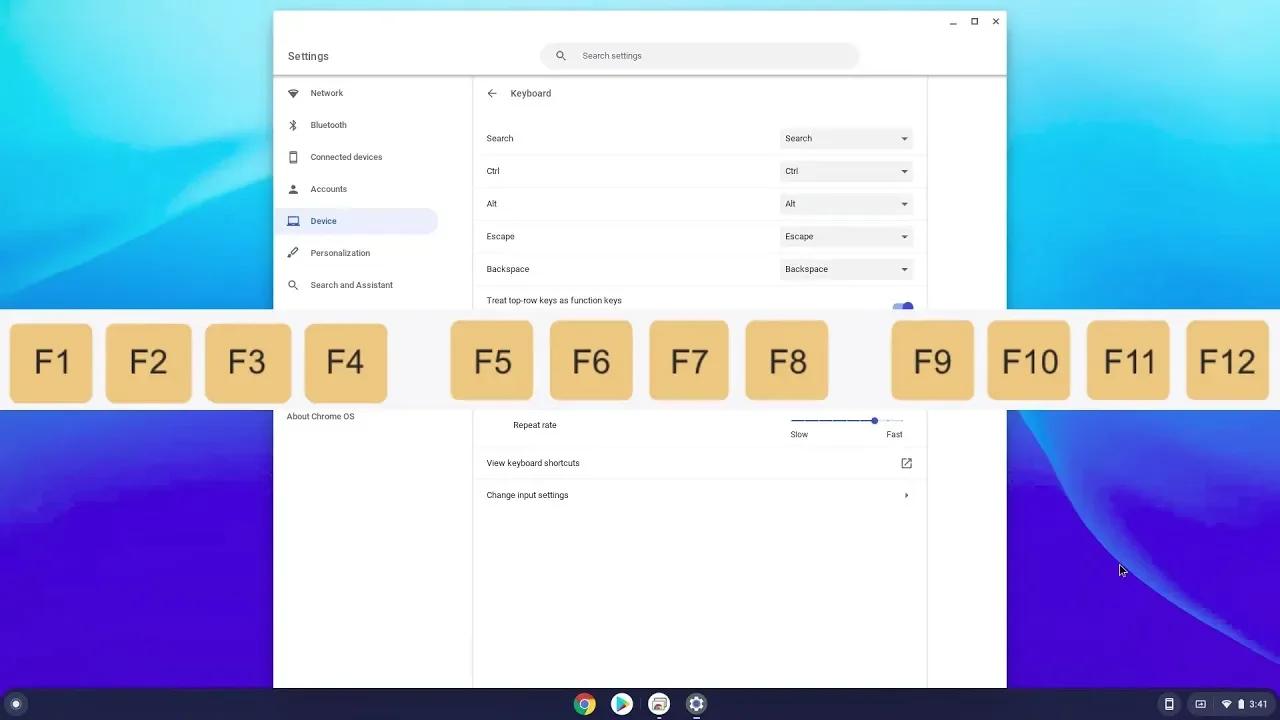Viewport: 1280px width, 720px height.
Task: Select Search and Assistant in sidebar
Action: point(351,285)
